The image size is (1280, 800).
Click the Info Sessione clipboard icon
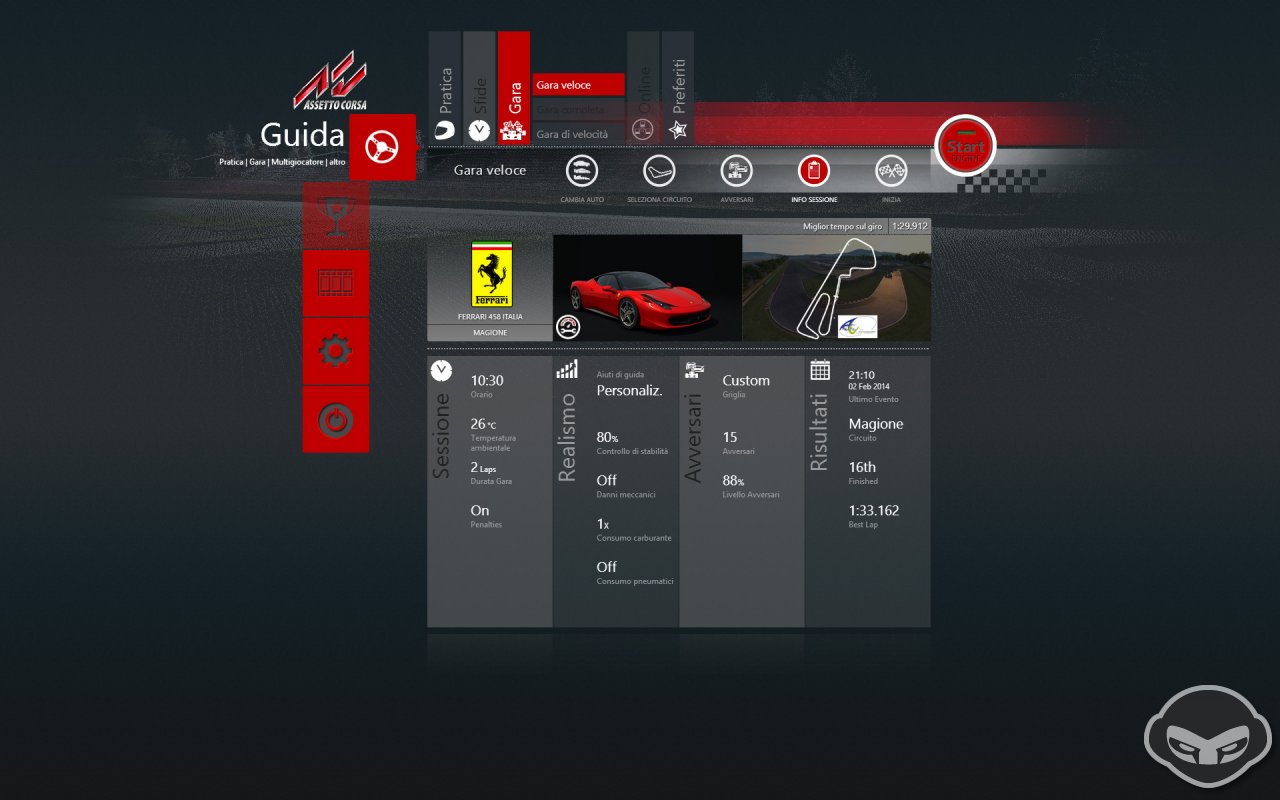(x=814, y=171)
